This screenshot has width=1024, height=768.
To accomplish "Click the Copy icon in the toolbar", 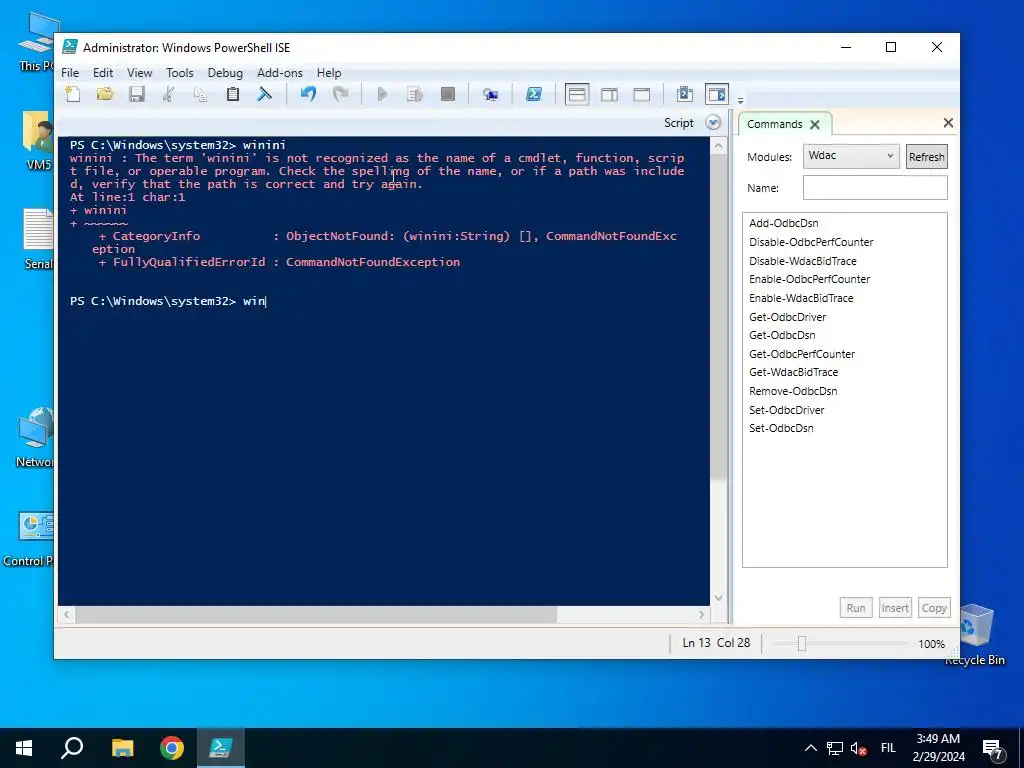I will click(200, 95).
